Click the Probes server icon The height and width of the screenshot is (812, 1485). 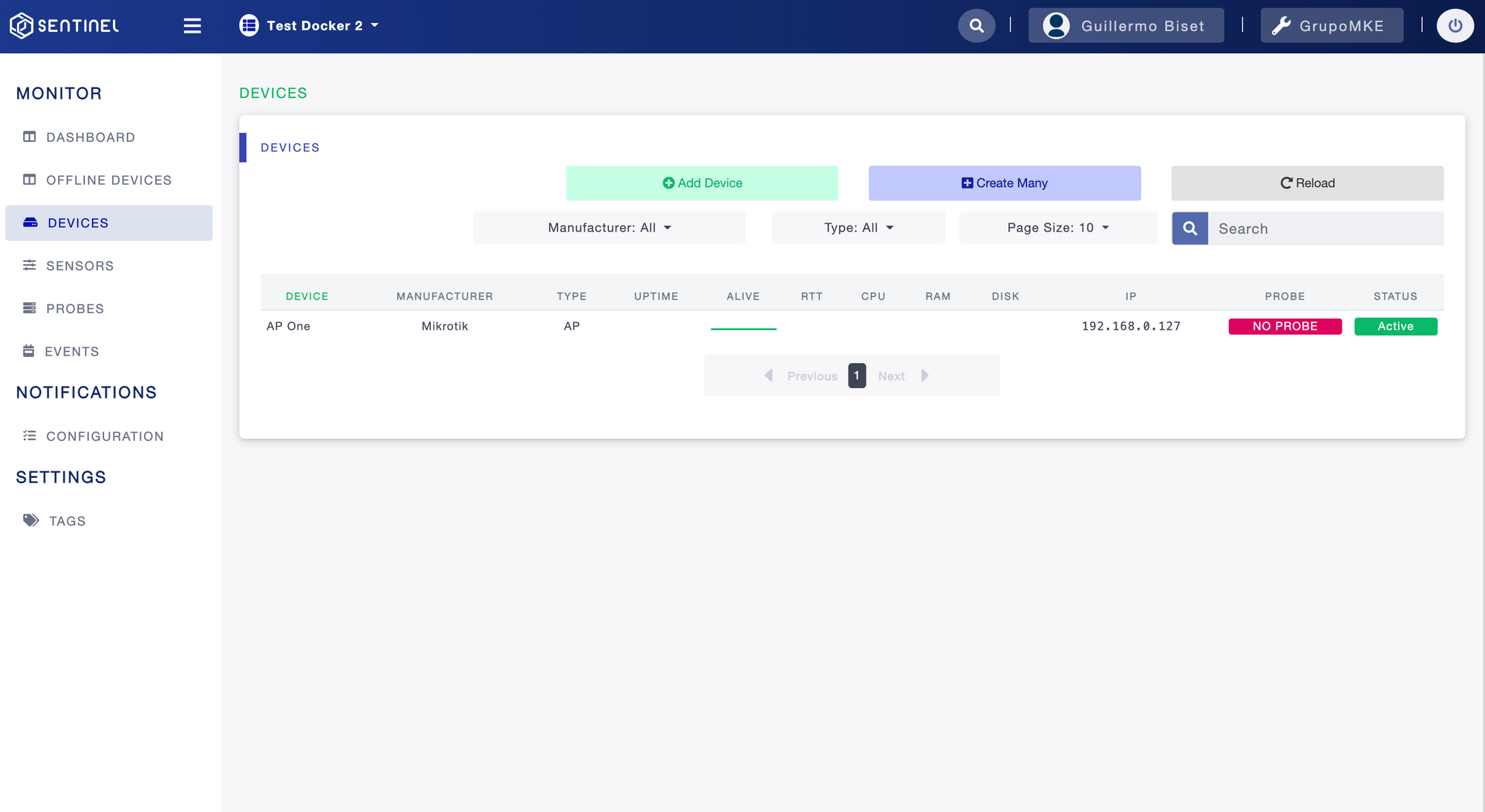(30, 308)
